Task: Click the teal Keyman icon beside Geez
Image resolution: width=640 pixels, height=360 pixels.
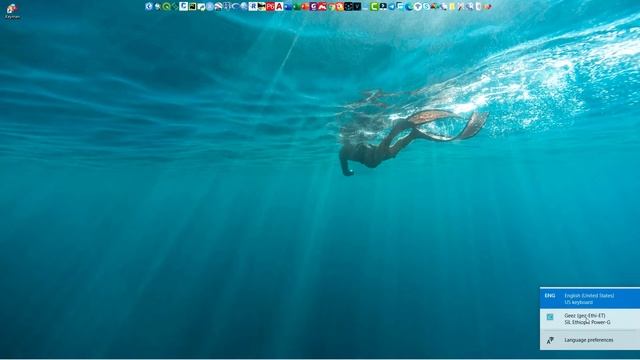Action: (550, 317)
